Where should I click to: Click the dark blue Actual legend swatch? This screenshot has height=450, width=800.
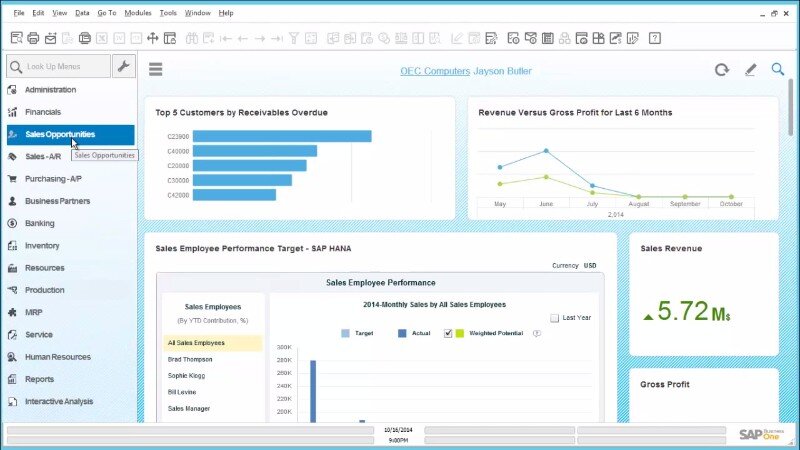pyautogui.click(x=402, y=333)
